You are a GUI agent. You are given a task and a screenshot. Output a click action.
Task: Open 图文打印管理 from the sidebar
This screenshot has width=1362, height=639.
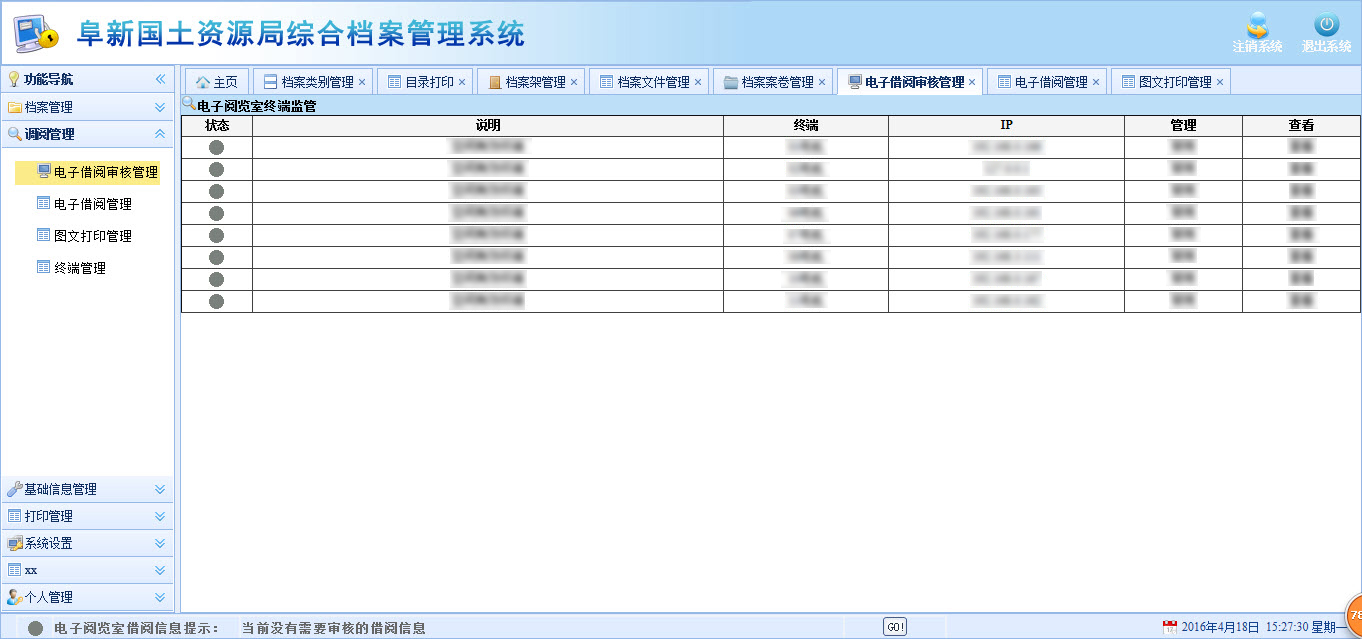coord(92,236)
